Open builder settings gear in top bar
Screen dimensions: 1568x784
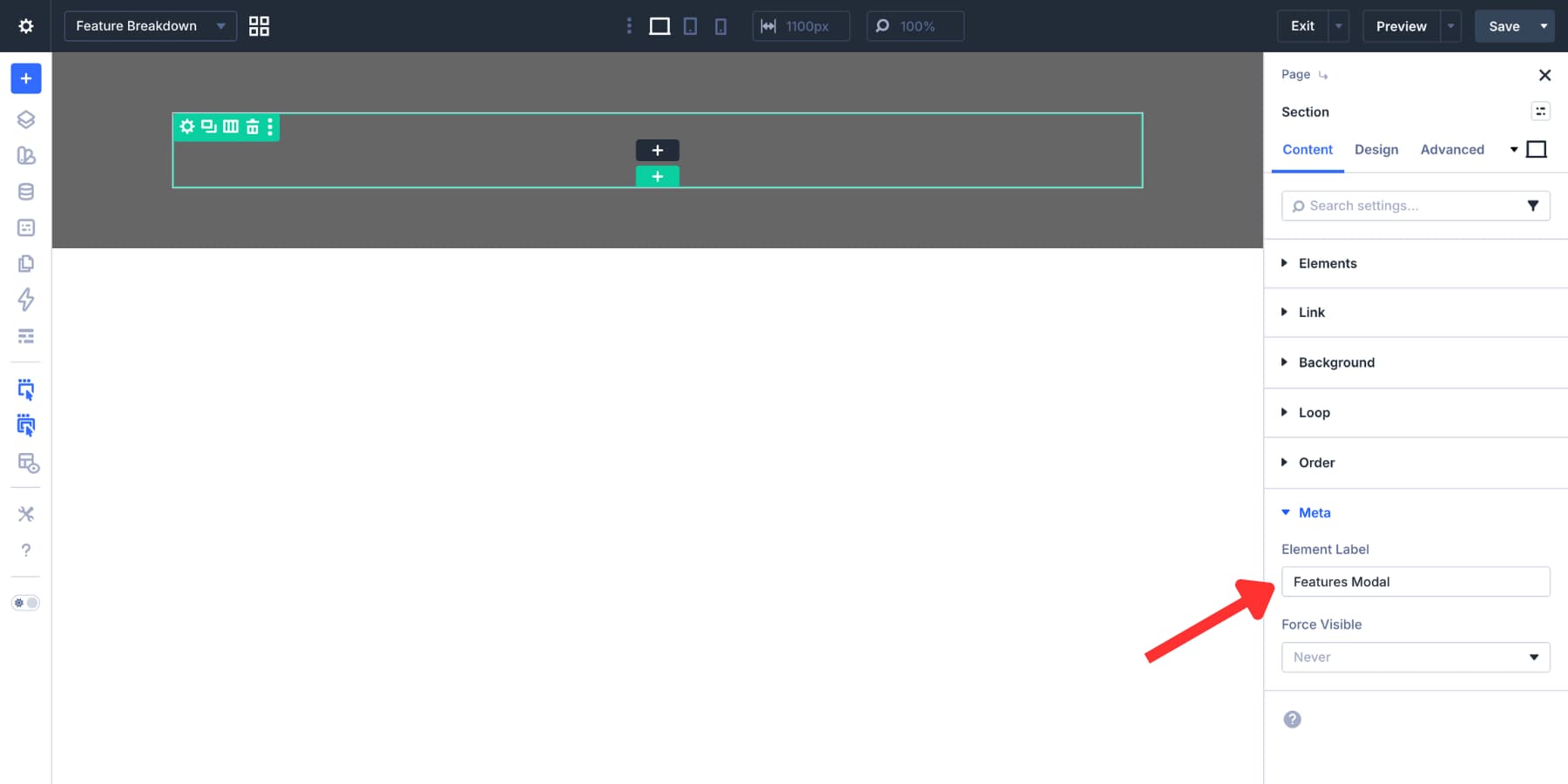[x=26, y=26]
